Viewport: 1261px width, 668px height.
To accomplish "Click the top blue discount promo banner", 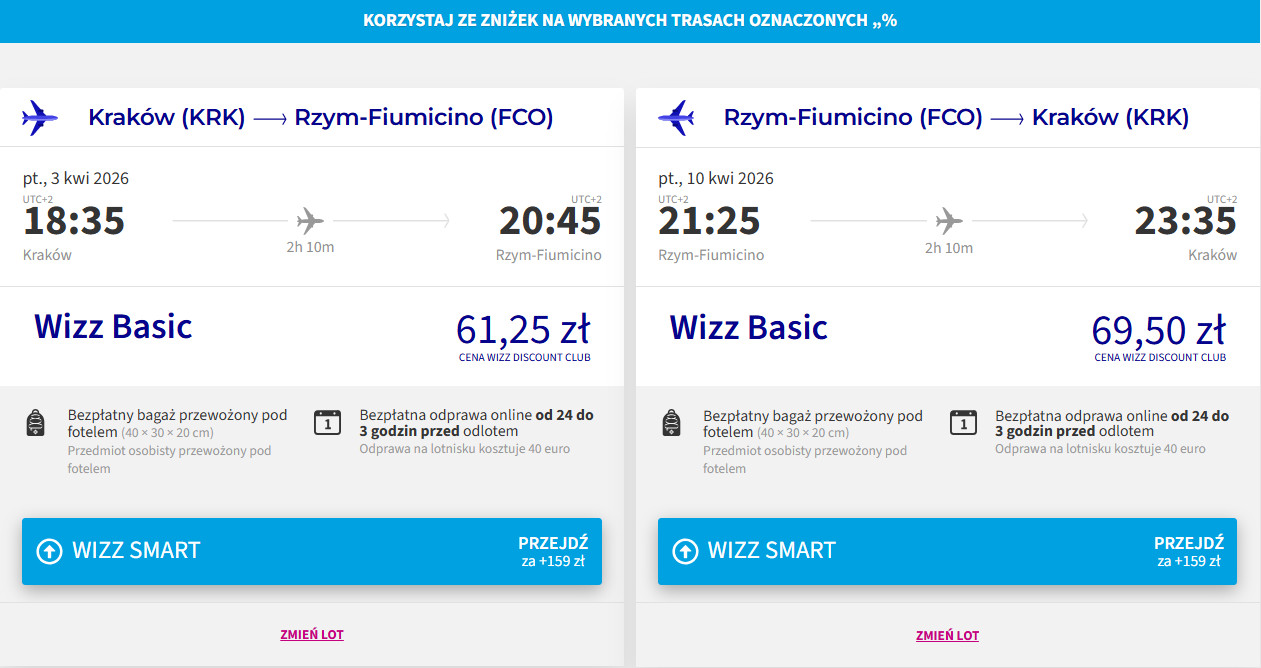I will click(630, 21).
